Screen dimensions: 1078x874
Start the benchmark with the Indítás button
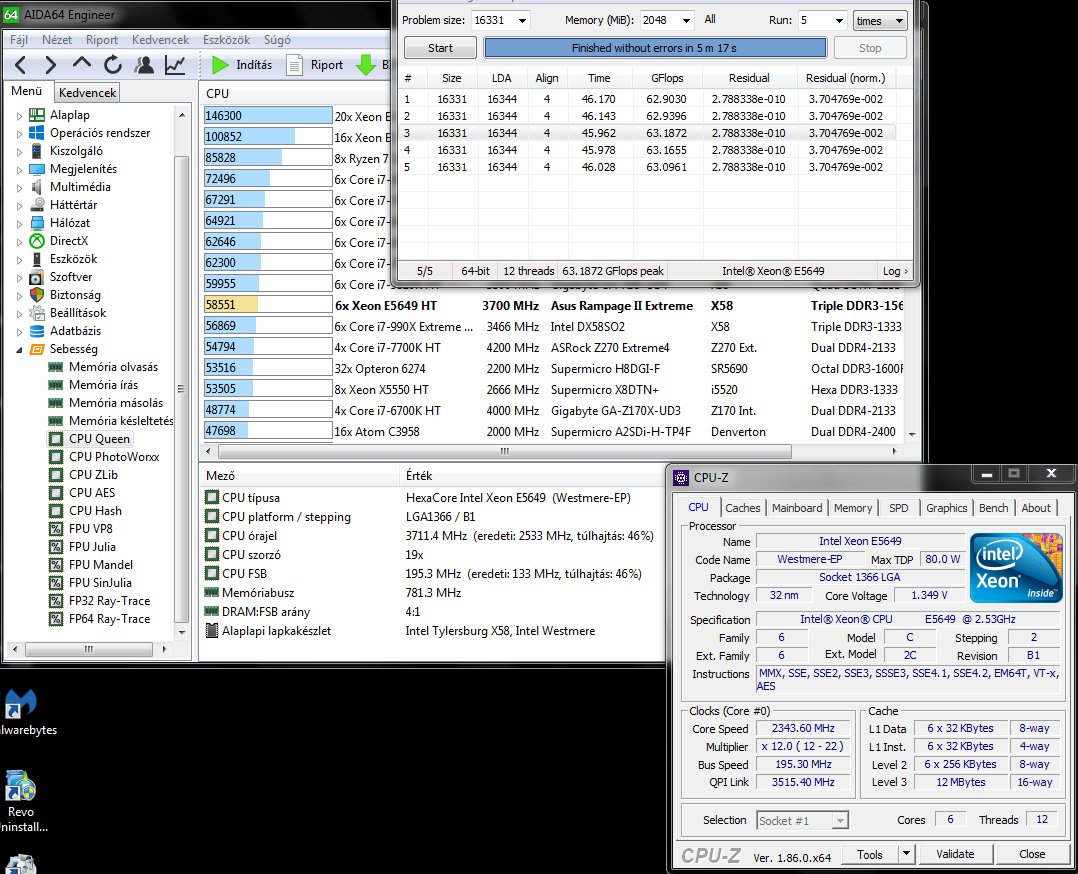242,65
